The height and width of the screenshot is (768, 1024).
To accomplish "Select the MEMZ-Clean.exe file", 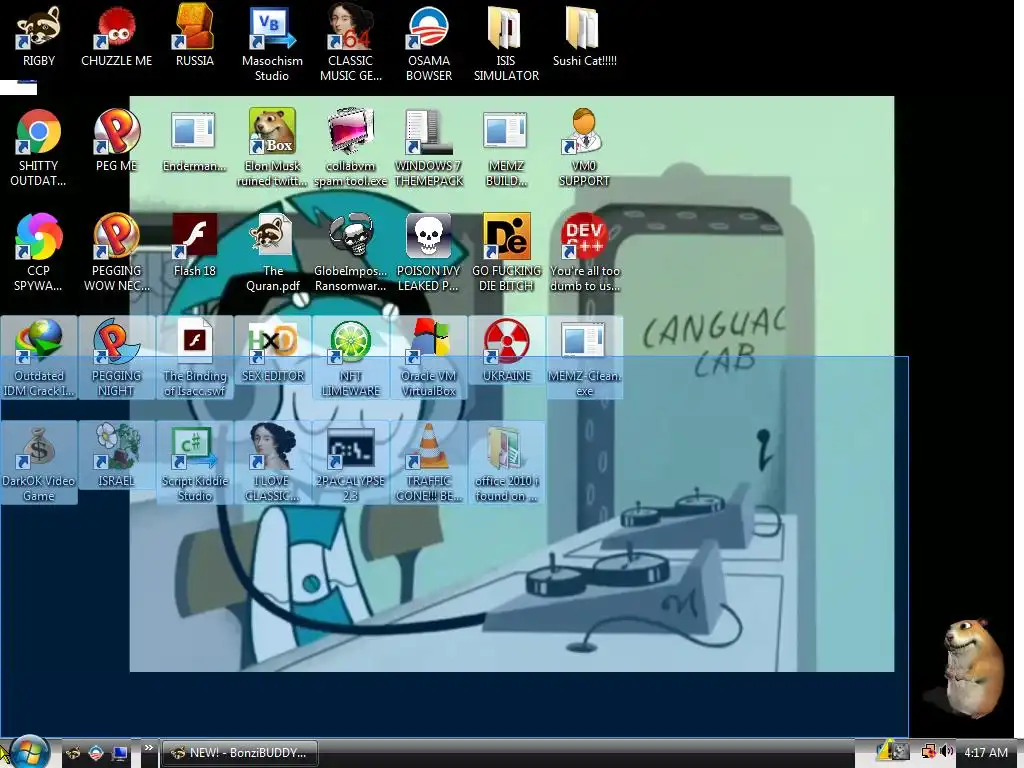I will [584, 358].
